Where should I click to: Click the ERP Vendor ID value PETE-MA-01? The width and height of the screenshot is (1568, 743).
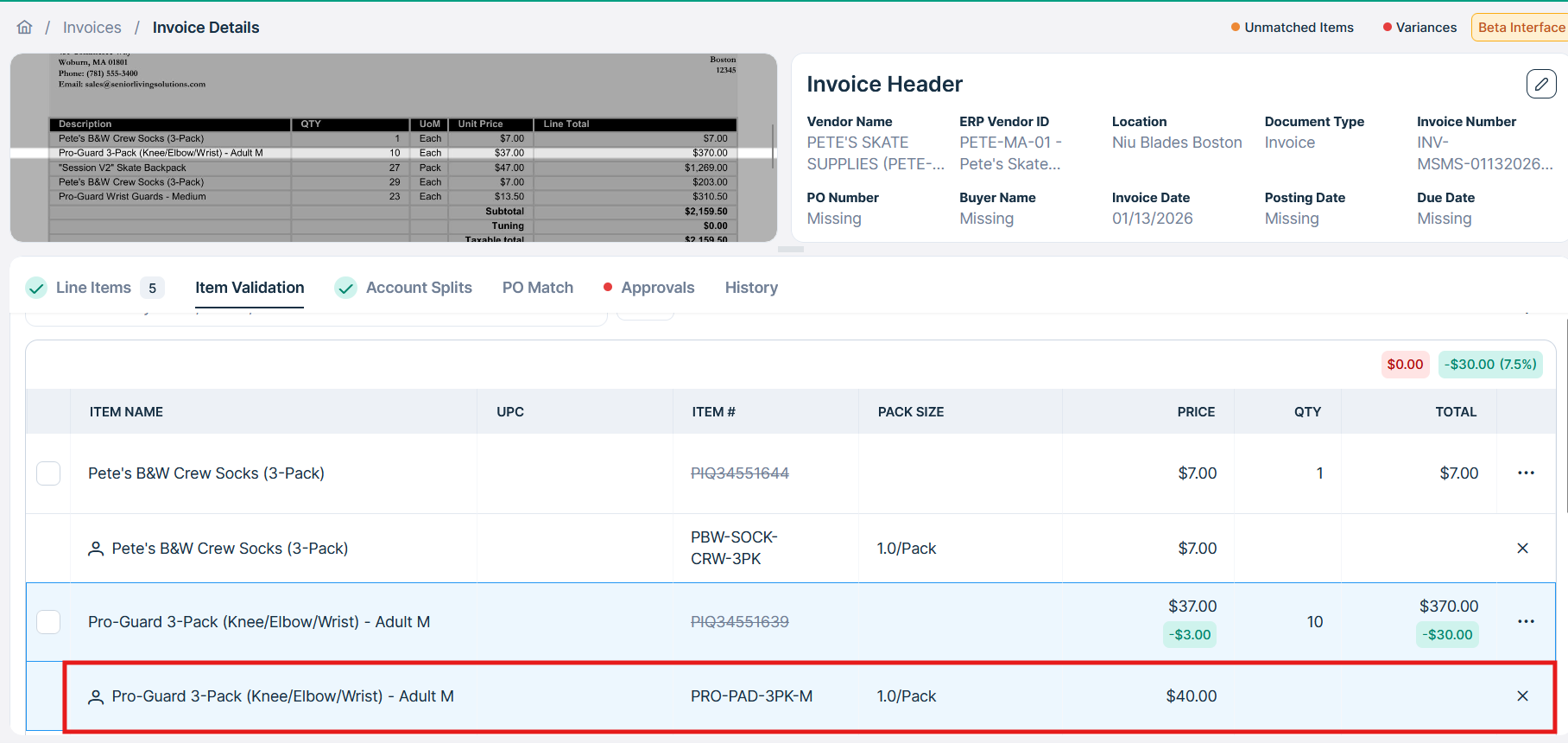point(1010,153)
